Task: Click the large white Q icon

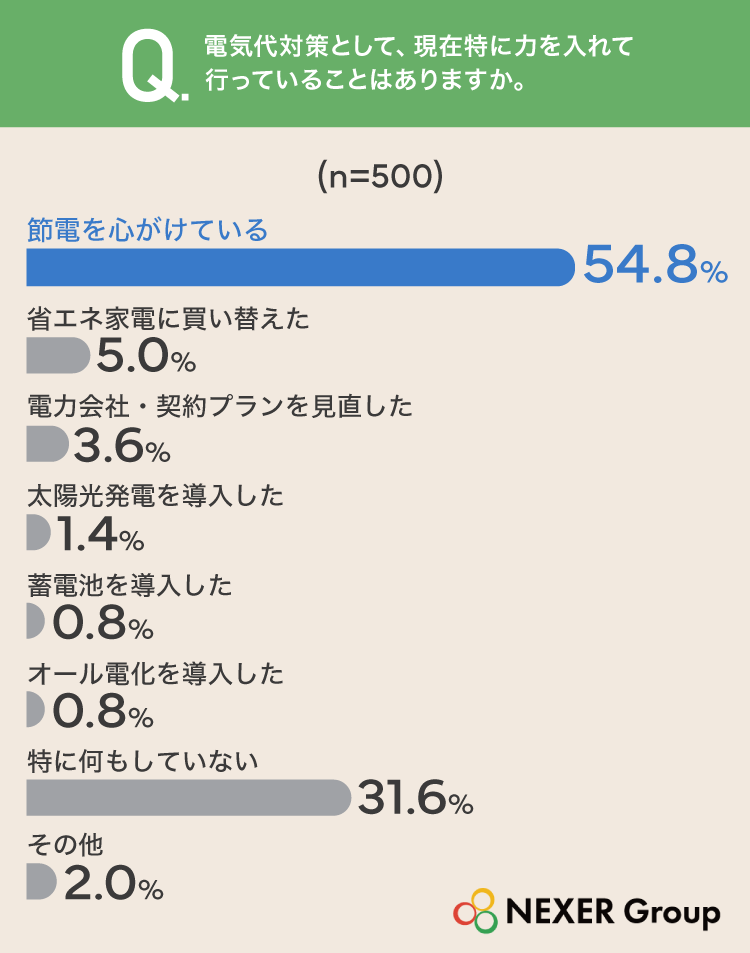Action: tap(154, 66)
